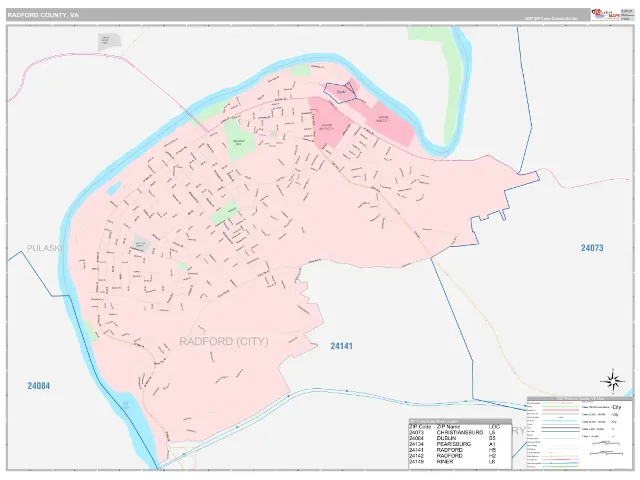The height and width of the screenshot is (480, 640).
Task: Click the 24141 ZIP code label on the map
Action: click(x=341, y=346)
